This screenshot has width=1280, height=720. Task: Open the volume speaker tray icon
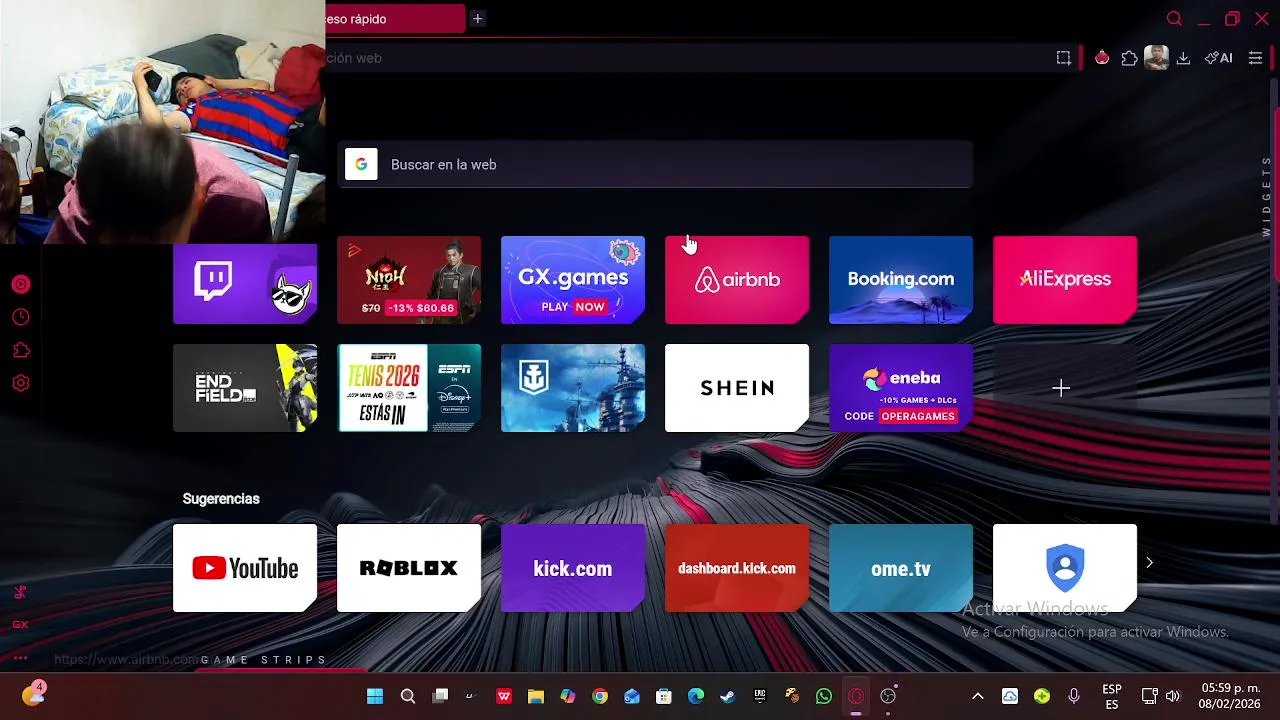1173,696
